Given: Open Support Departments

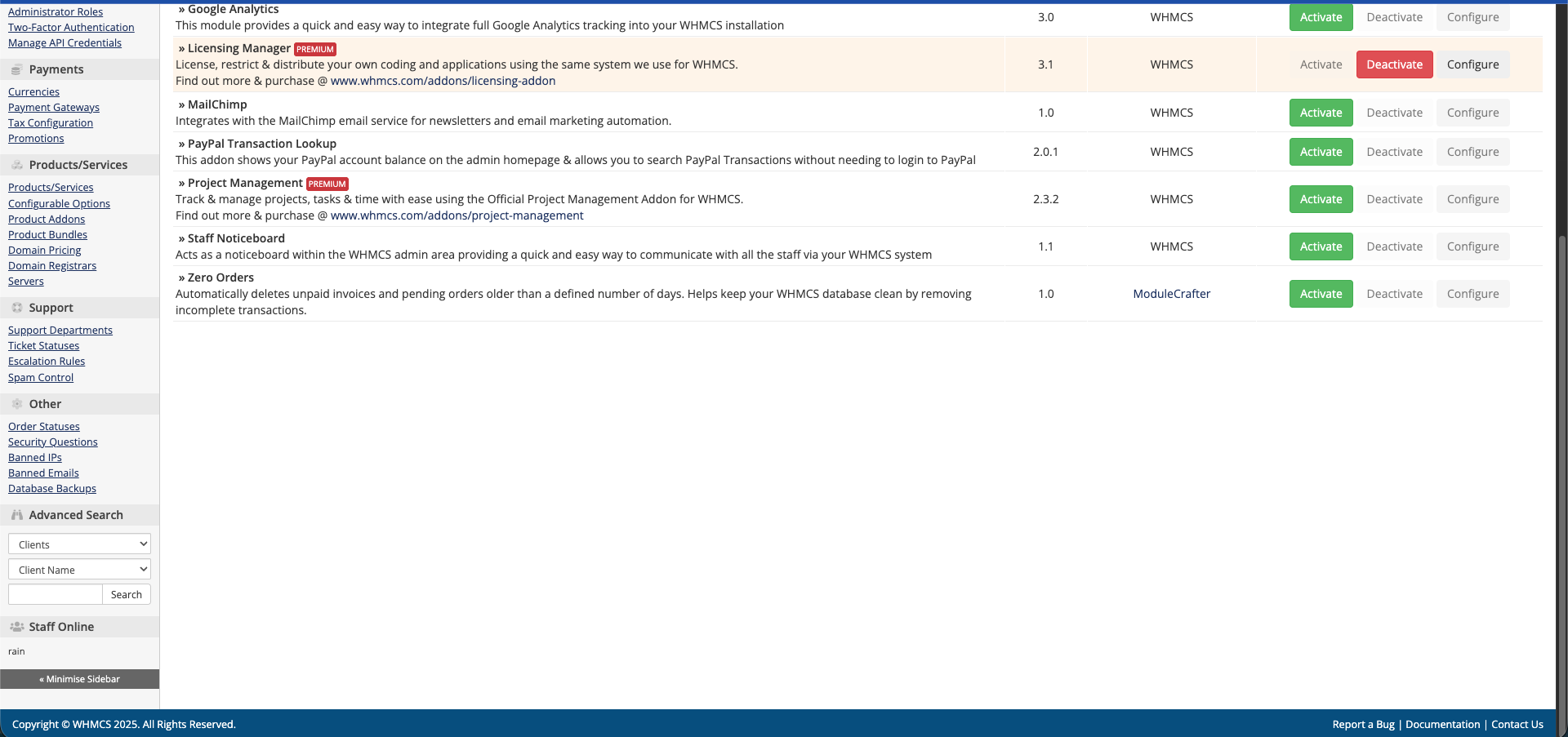Looking at the screenshot, I should click(x=60, y=331).
